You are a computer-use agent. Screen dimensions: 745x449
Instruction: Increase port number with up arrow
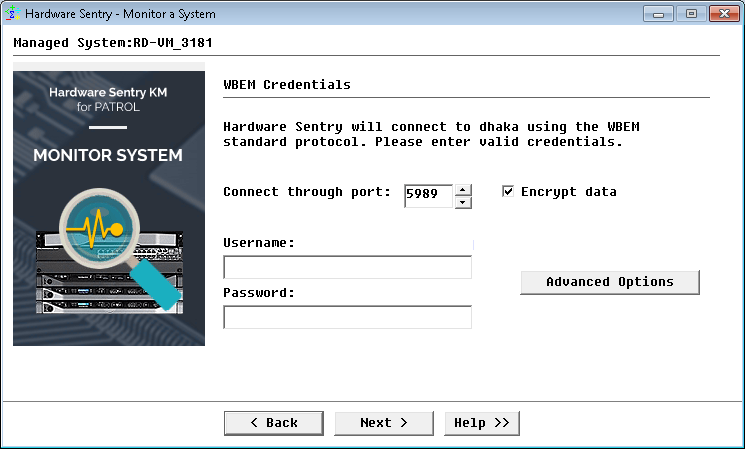point(463,190)
